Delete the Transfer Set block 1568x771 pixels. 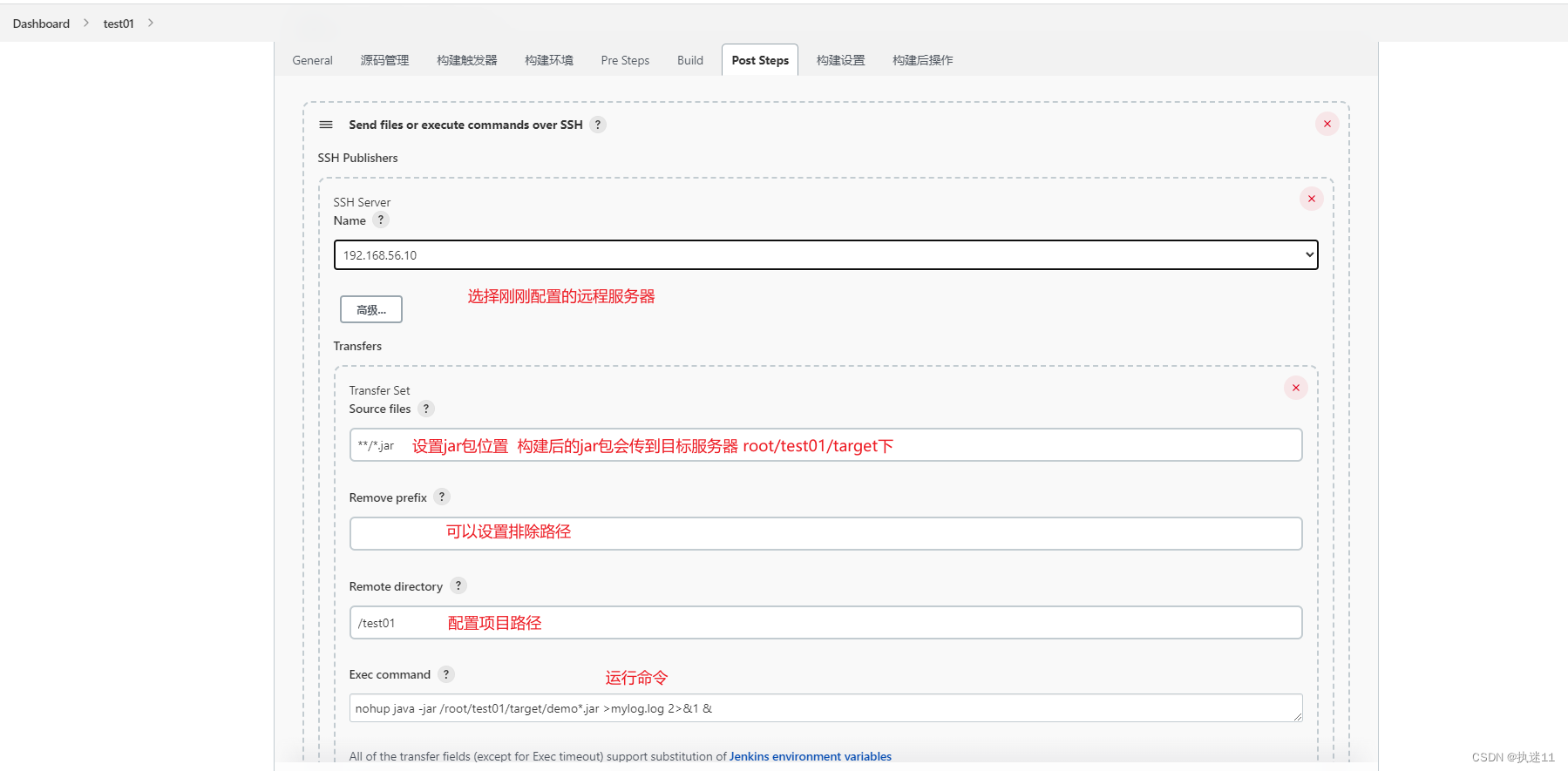[1295, 388]
